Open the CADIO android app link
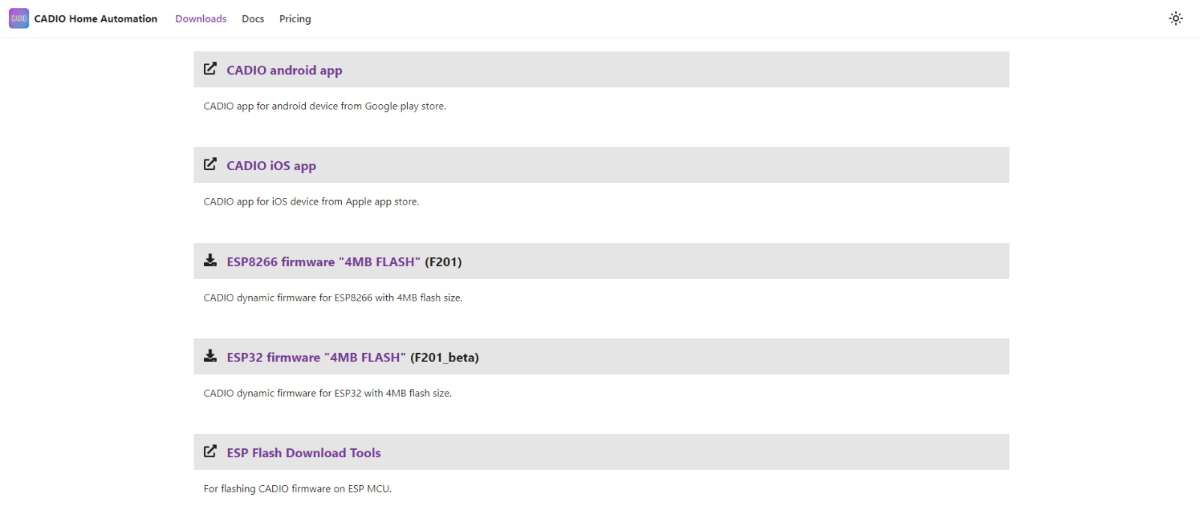 click(284, 70)
